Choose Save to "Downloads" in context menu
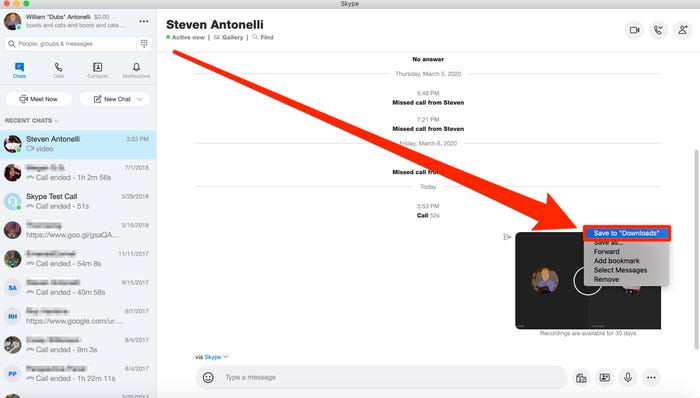 (x=626, y=233)
